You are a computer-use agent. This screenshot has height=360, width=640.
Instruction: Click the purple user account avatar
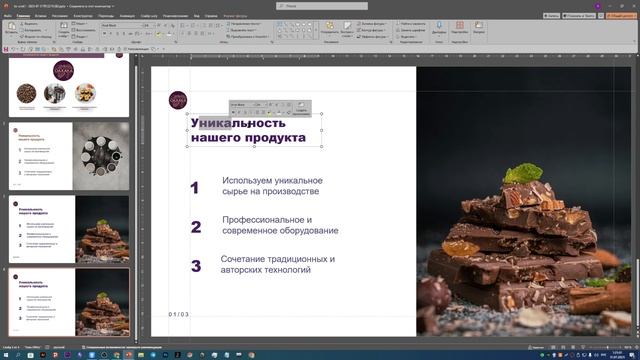598,6
